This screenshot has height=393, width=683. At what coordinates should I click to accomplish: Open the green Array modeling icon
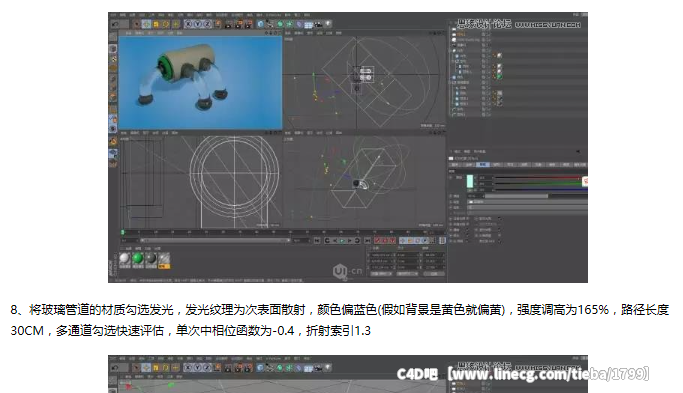point(289,24)
